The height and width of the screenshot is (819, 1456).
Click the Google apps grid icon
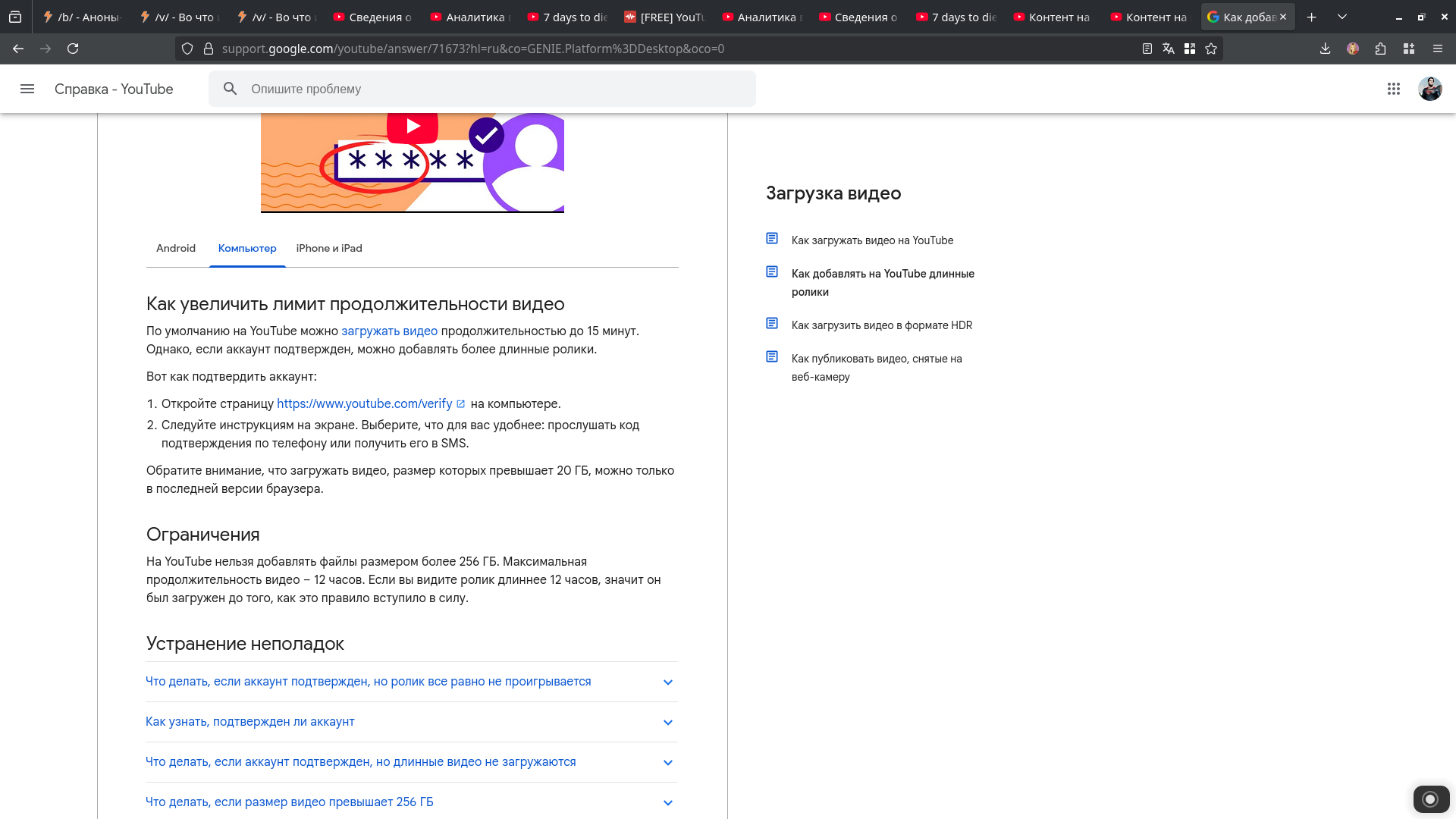pyautogui.click(x=1393, y=89)
